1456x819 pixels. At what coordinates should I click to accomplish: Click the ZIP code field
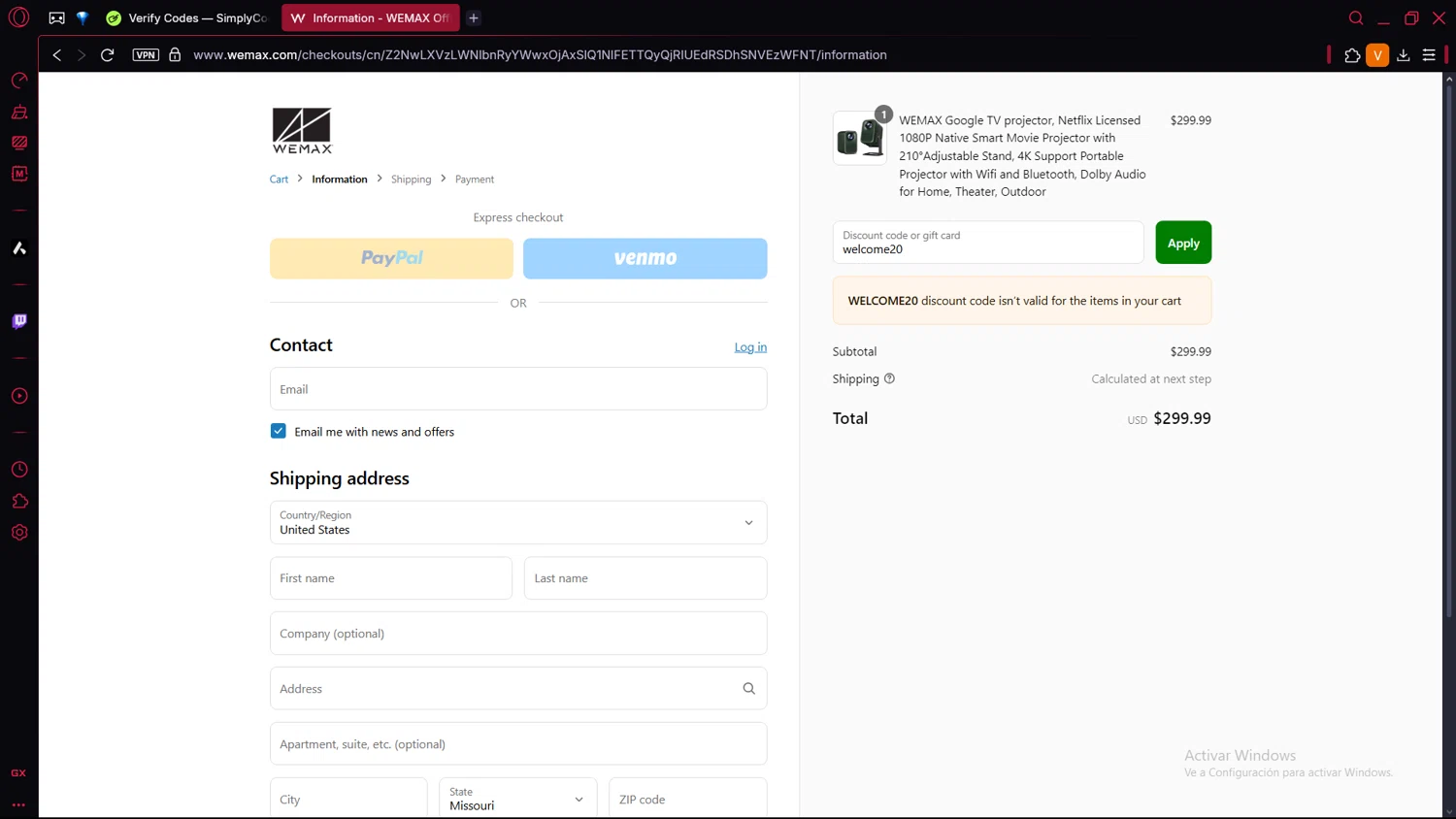pyautogui.click(x=688, y=799)
